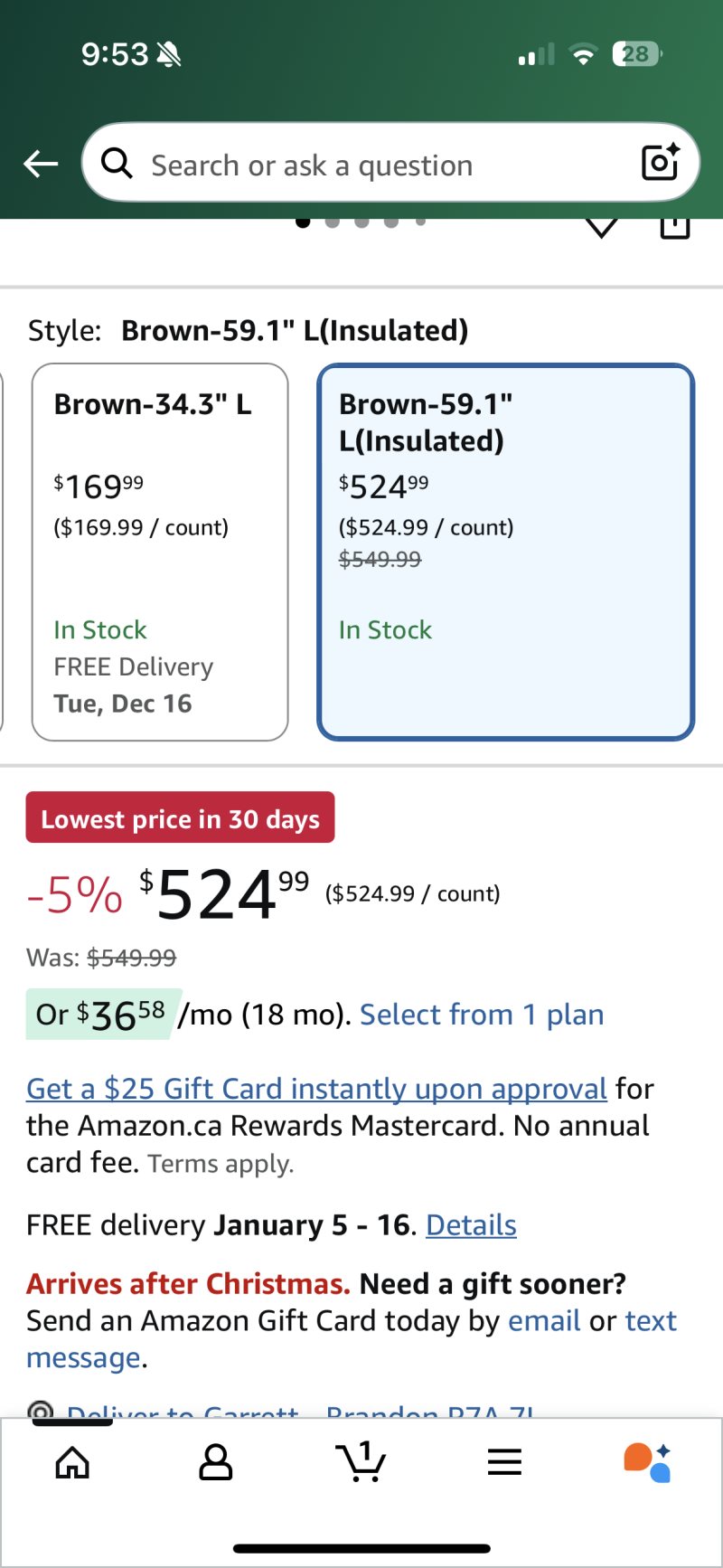Select the Brown-59.1" L(Insulated) style option

(505, 552)
